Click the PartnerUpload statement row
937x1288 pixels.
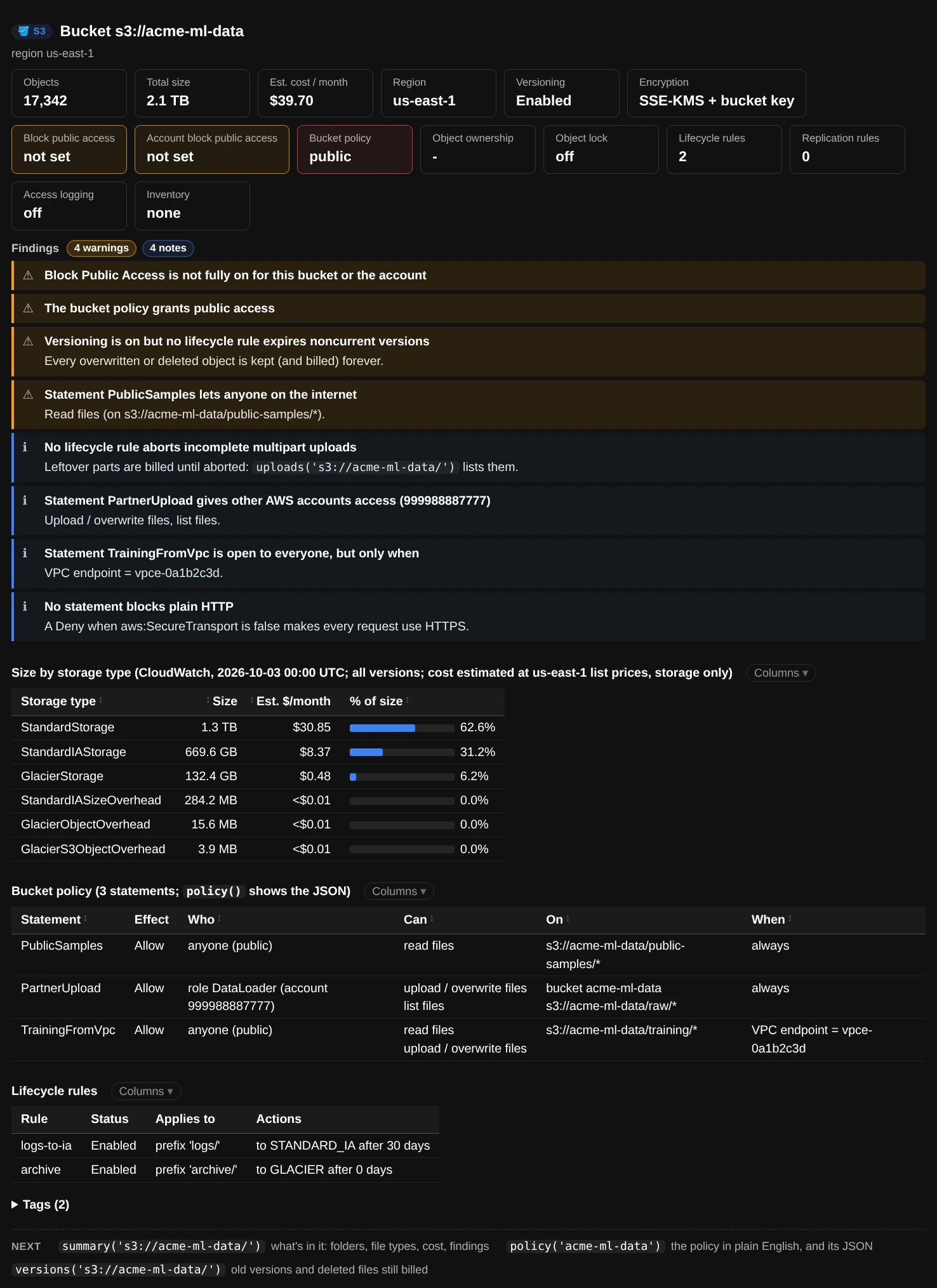[x=468, y=997]
